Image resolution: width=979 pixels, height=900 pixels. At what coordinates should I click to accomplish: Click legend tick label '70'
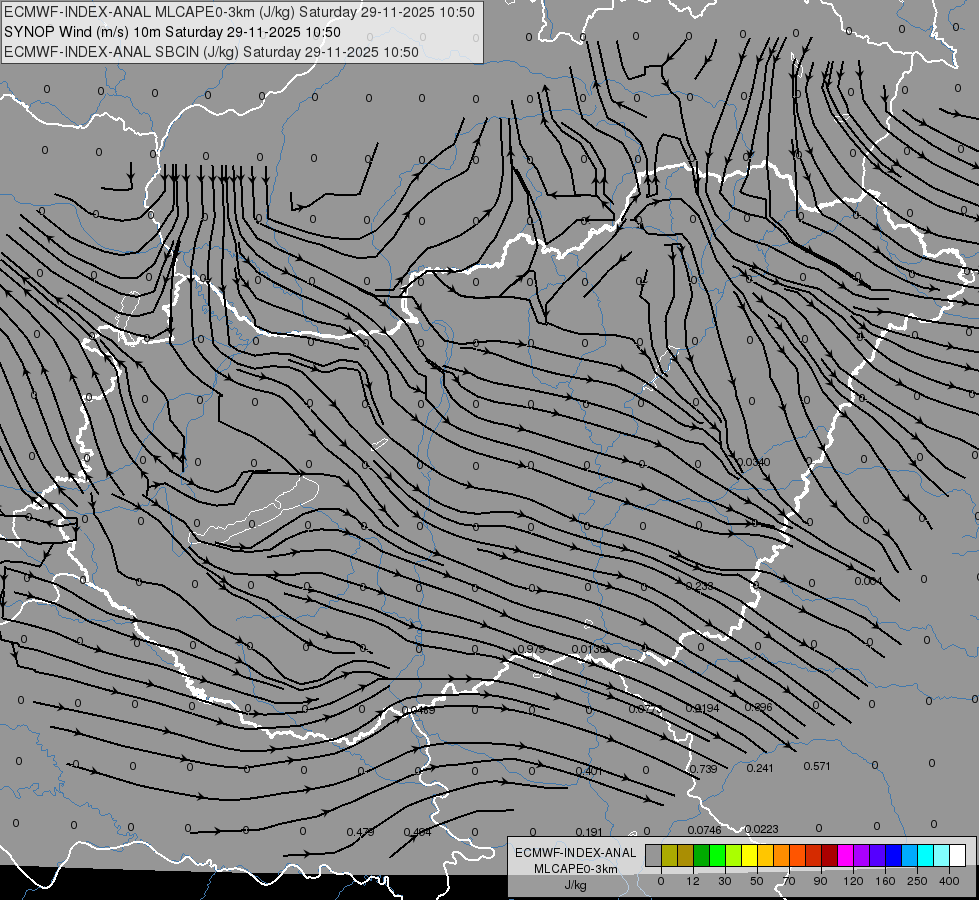(789, 881)
